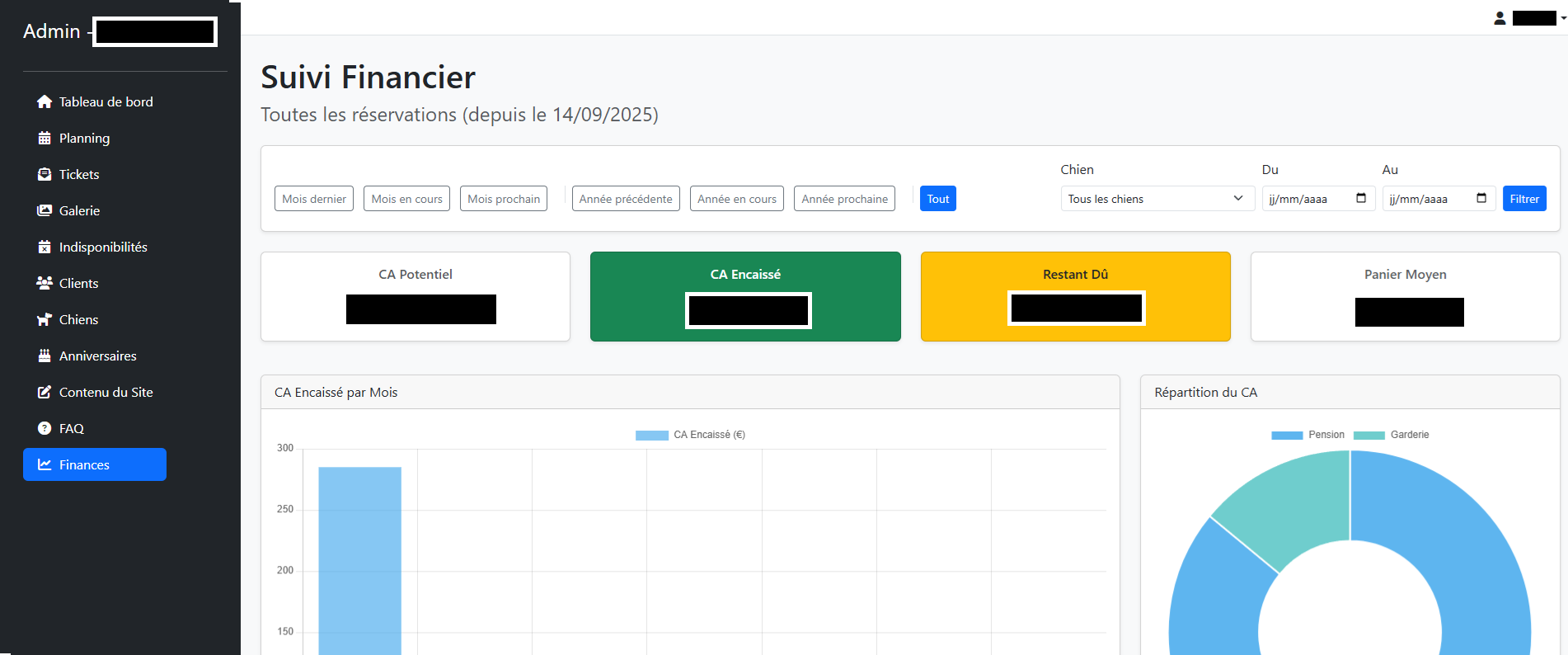Select the active Finances menu item
The height and width of the screenshot is (655, 1568).
[x=95, y=464]
